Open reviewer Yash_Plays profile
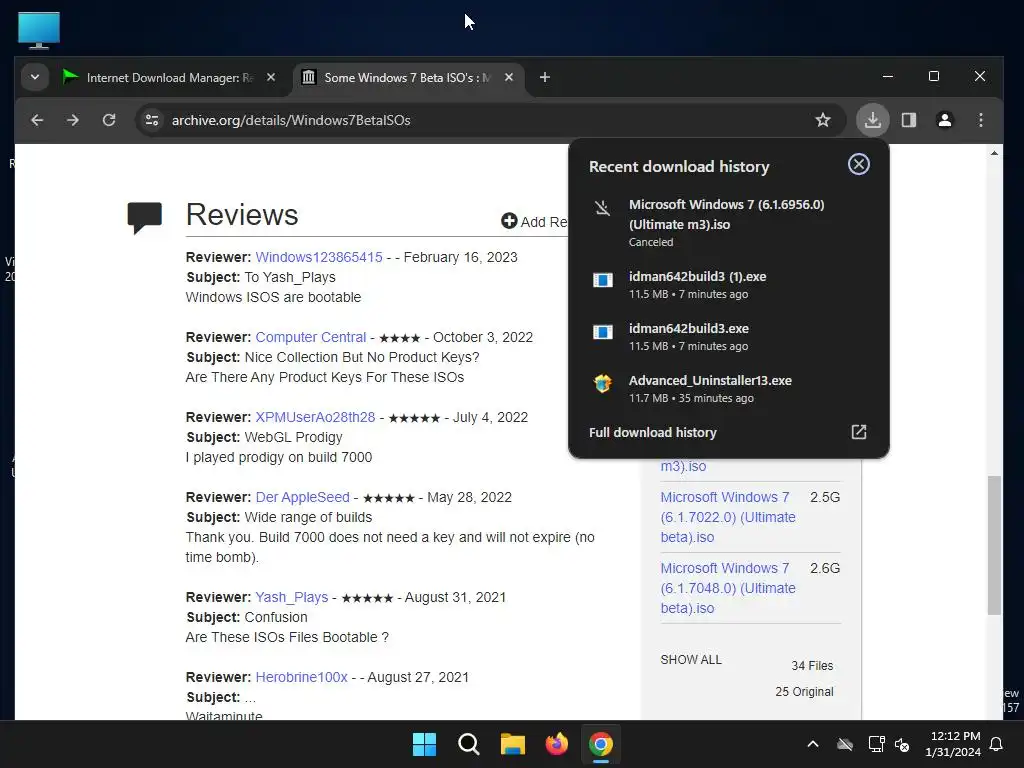The image size is (1024, 768). [x=291, y=597]
